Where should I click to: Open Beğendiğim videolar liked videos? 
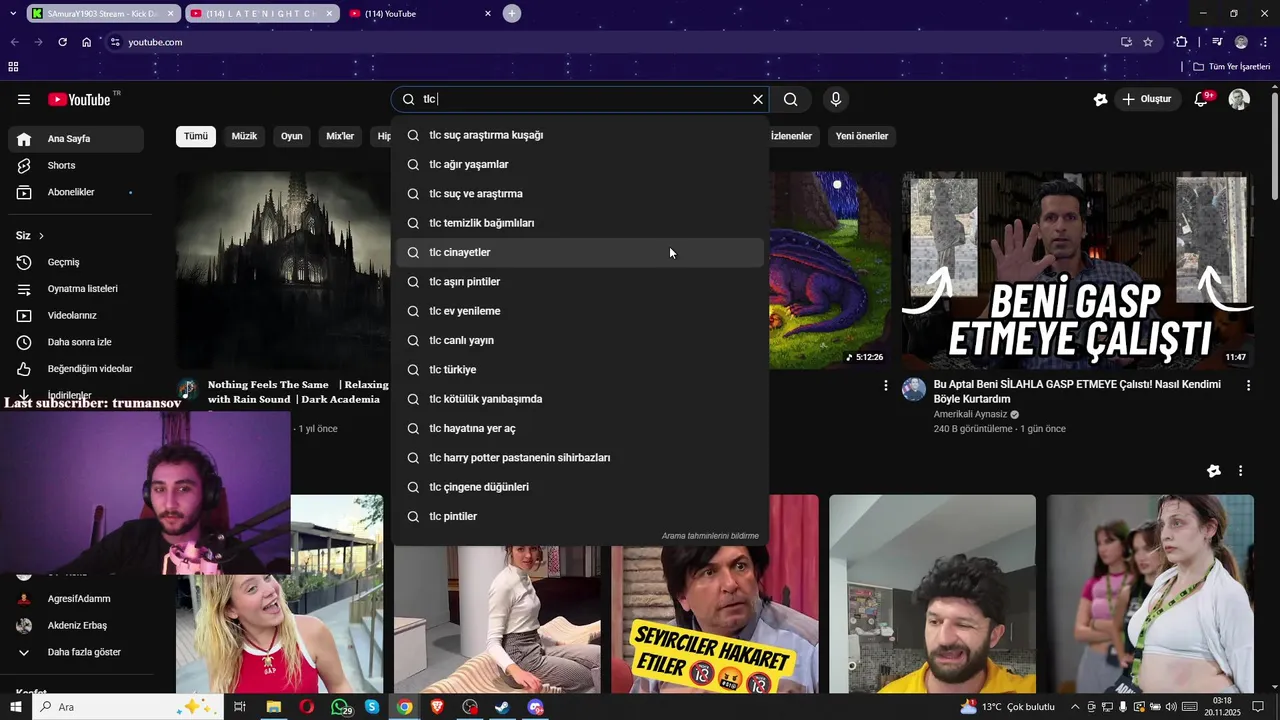(76, 369)
